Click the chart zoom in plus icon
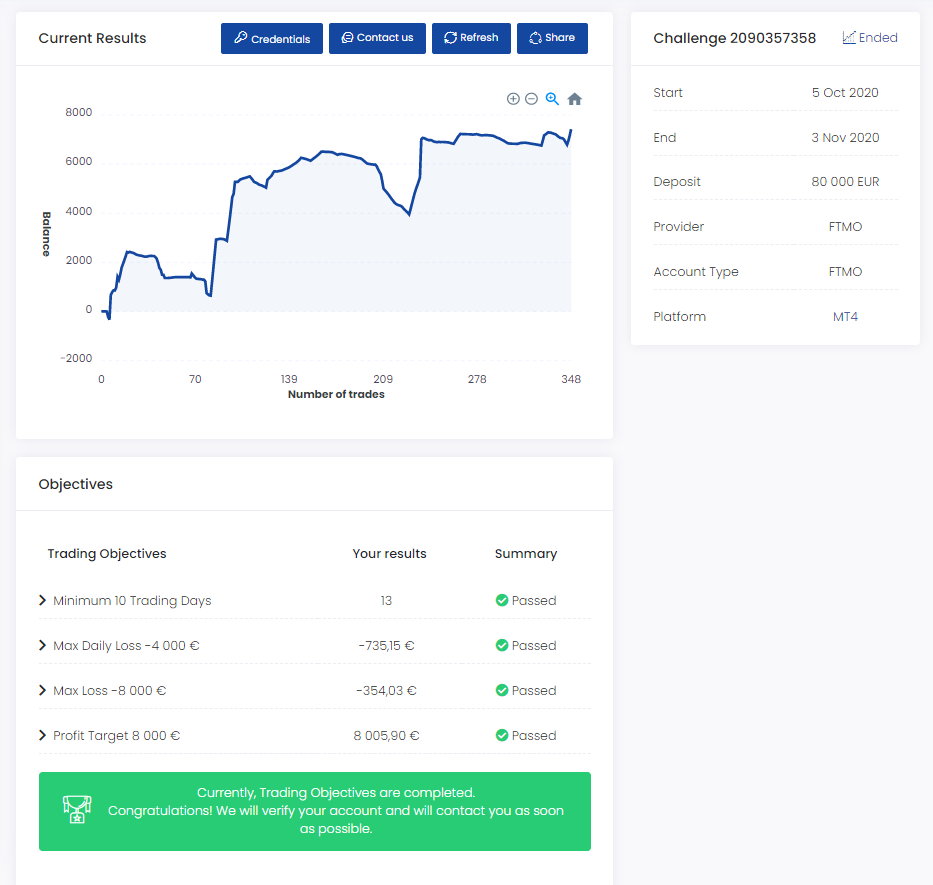Screen dimensions: 933x885 click(x=513, y=99)
